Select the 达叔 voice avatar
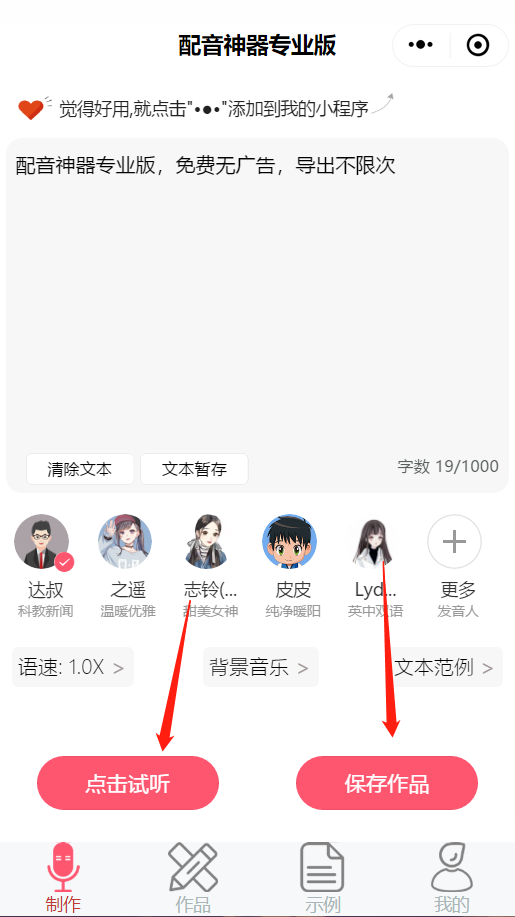 point(42,542)
